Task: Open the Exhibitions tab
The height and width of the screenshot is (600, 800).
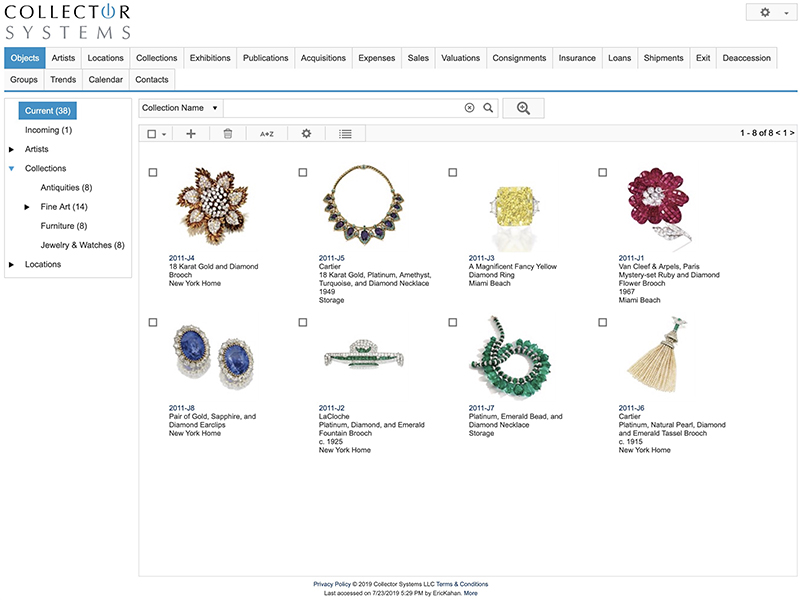Action: coord(210,58)
